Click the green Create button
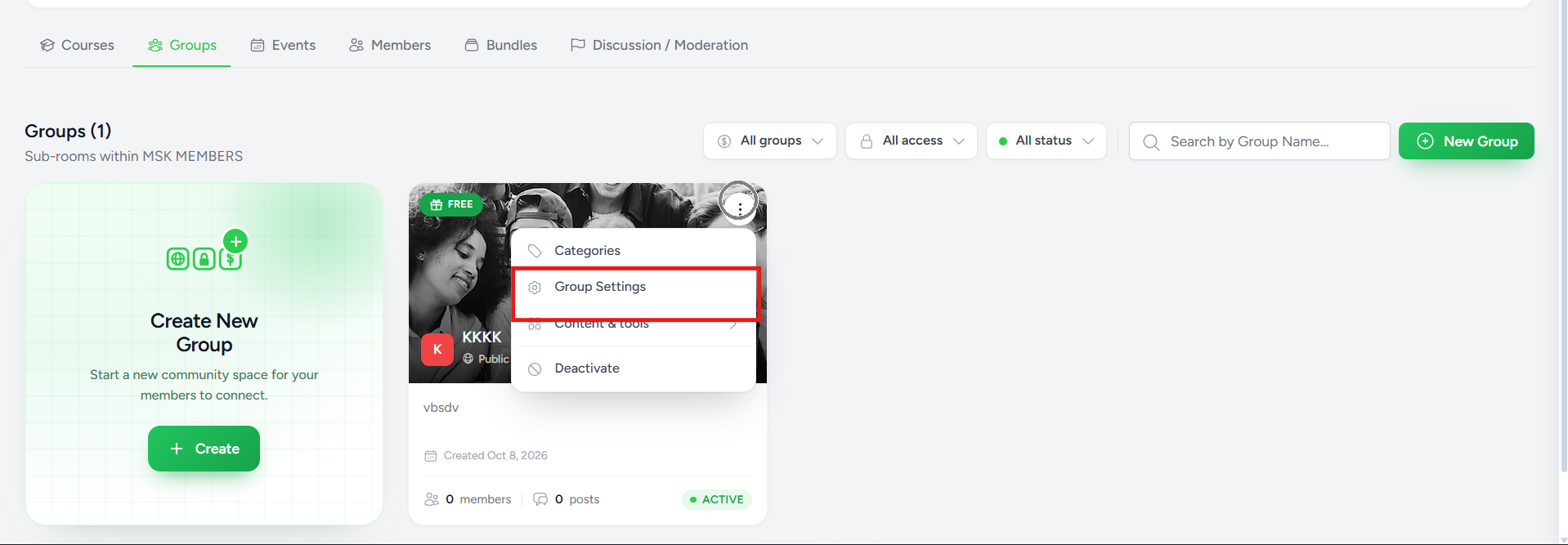The width and height of the screenshot is (1568, 545). tap(204, 449)
